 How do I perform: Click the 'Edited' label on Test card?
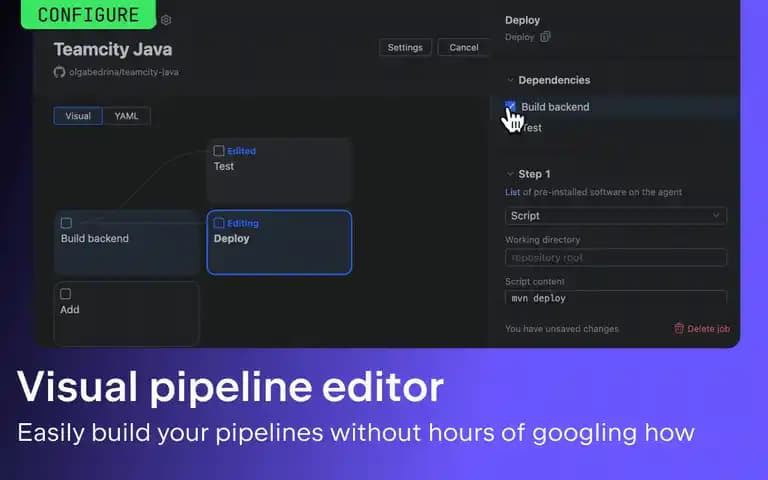[241, 151]
